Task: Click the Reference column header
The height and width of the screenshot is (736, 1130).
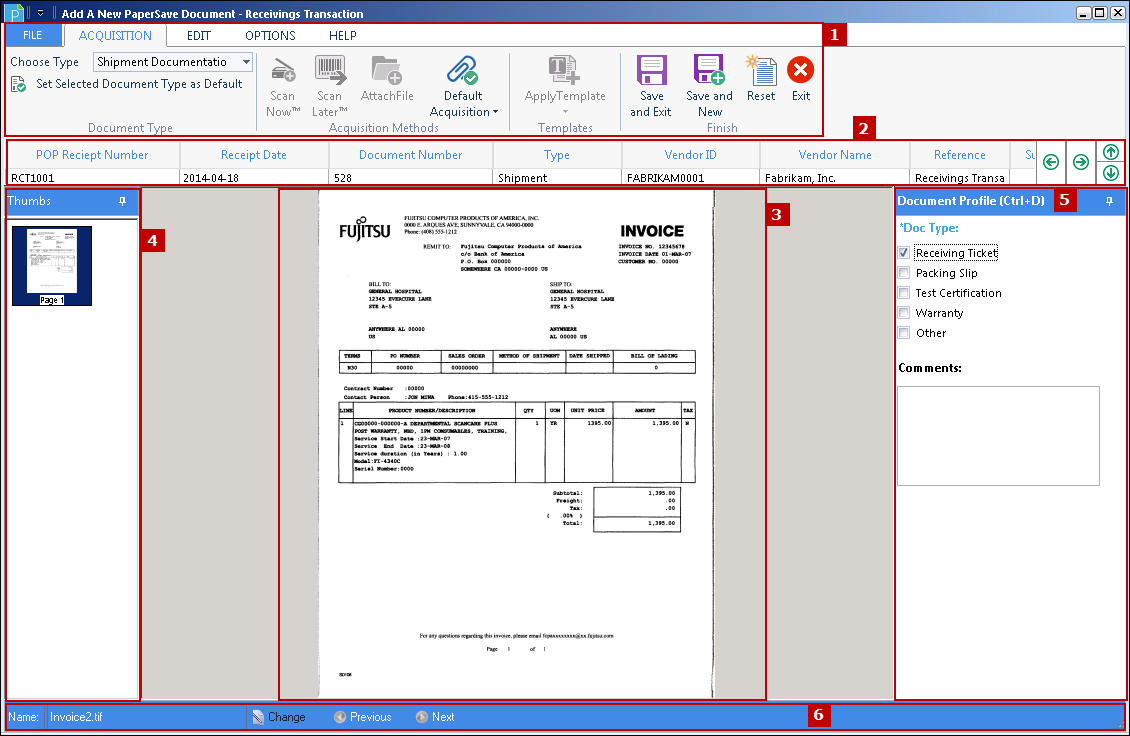Action: point(959,155)
